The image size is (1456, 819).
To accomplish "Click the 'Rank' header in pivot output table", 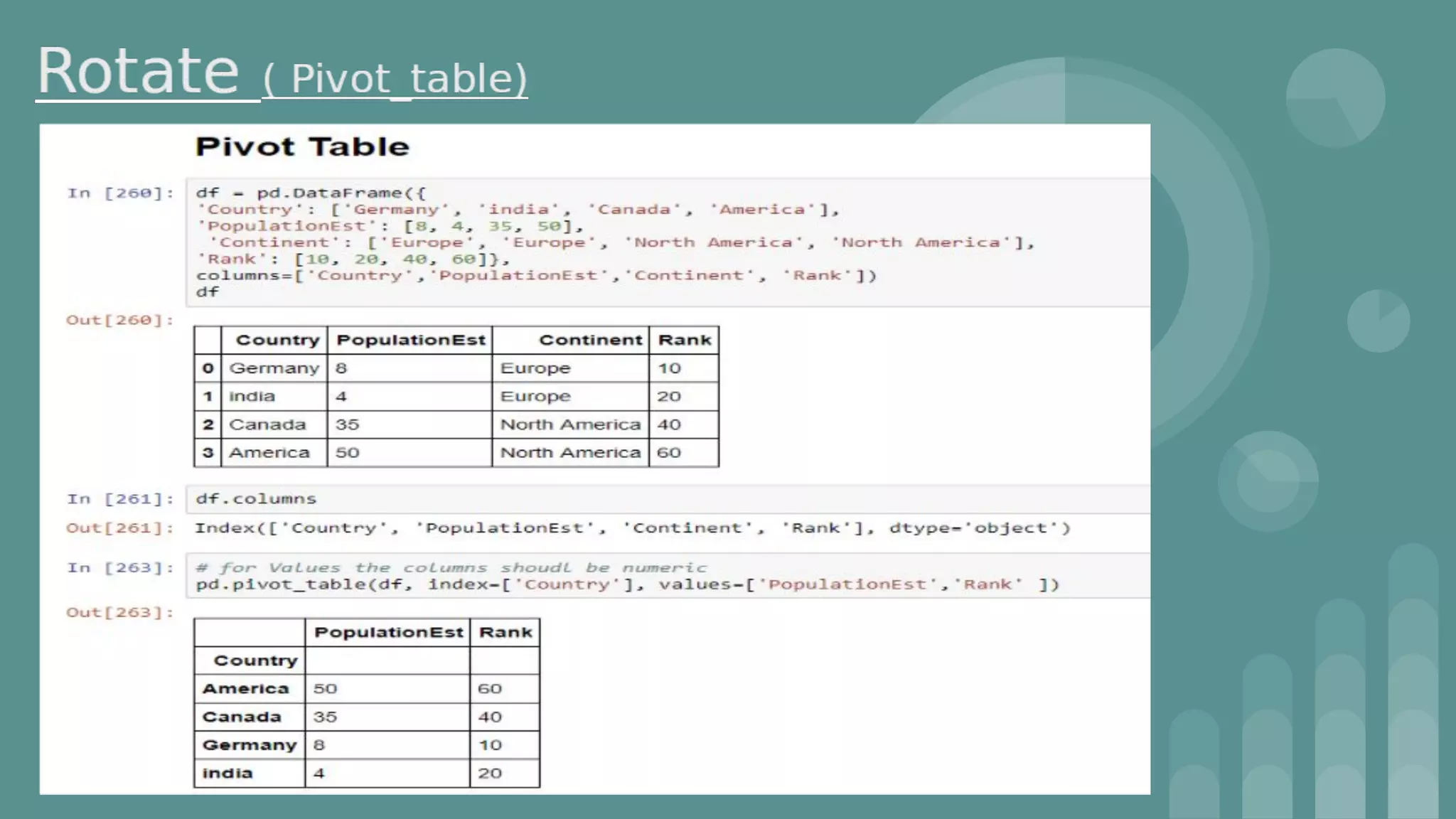I will click(505, 633).
